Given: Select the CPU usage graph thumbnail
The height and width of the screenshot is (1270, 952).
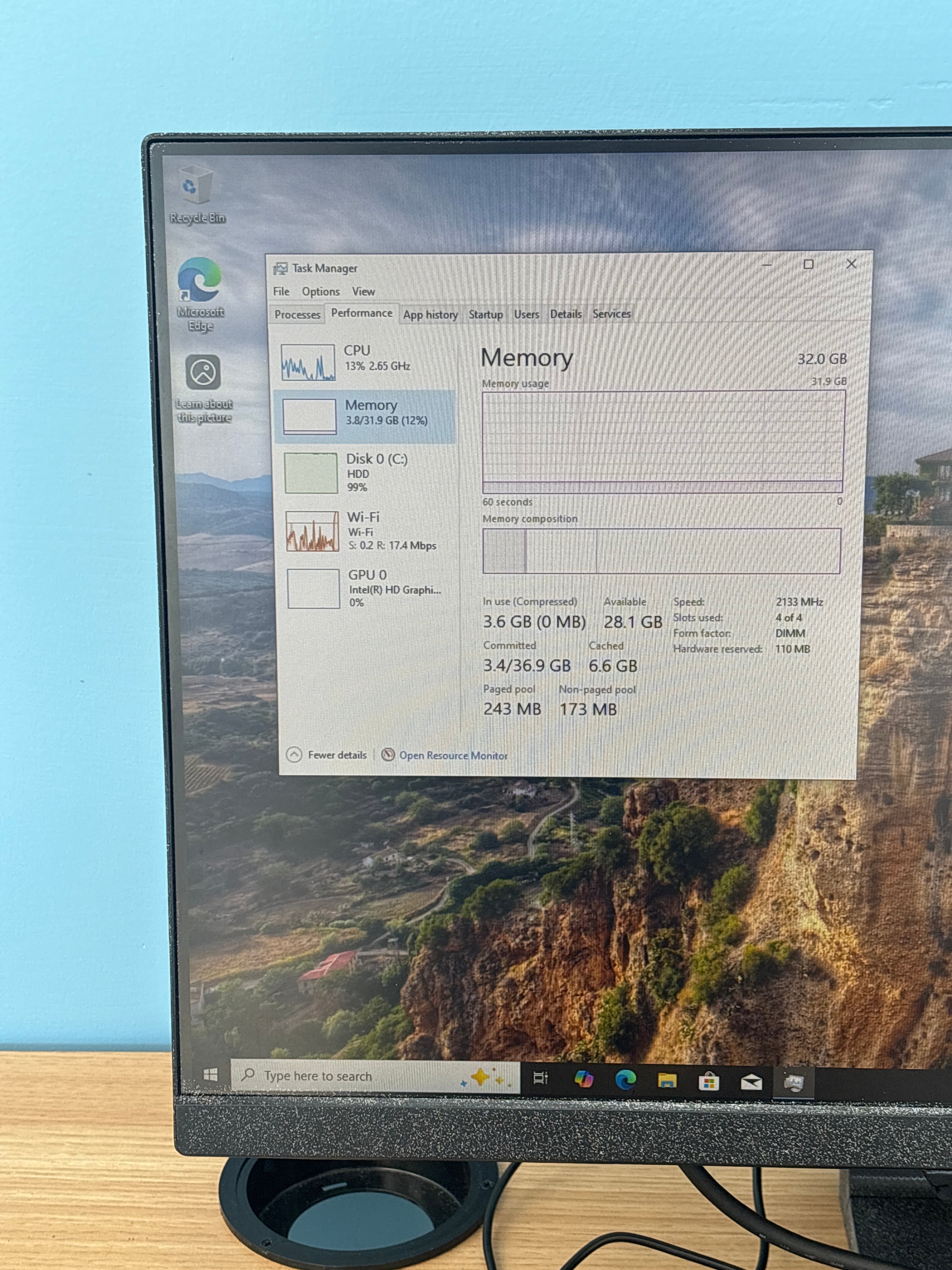Looking at the screenshot, I should coord(308,362).
